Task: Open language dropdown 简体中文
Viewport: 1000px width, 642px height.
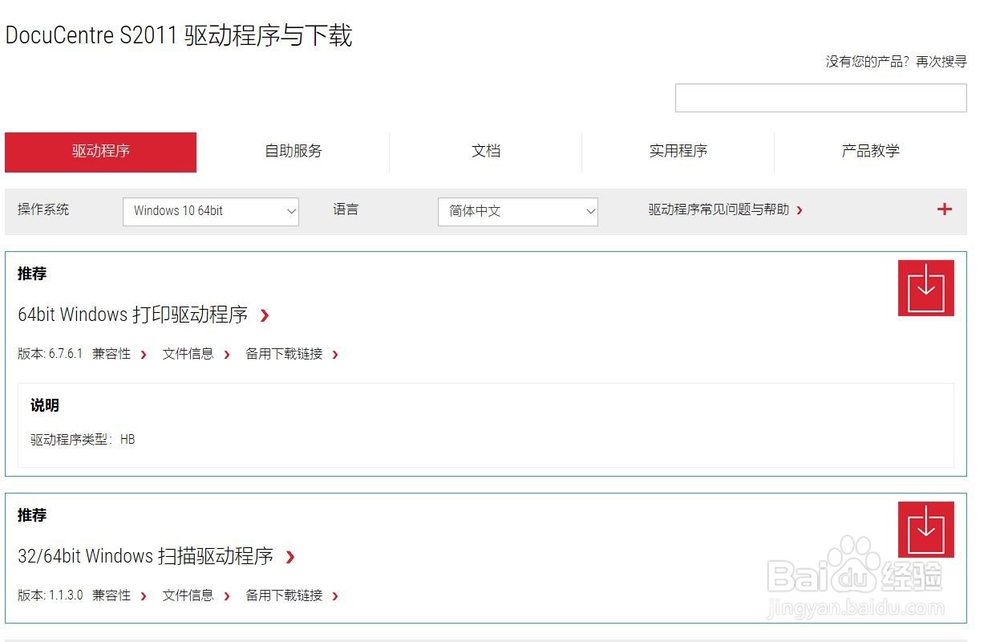Action: click(x=518, y=211)
